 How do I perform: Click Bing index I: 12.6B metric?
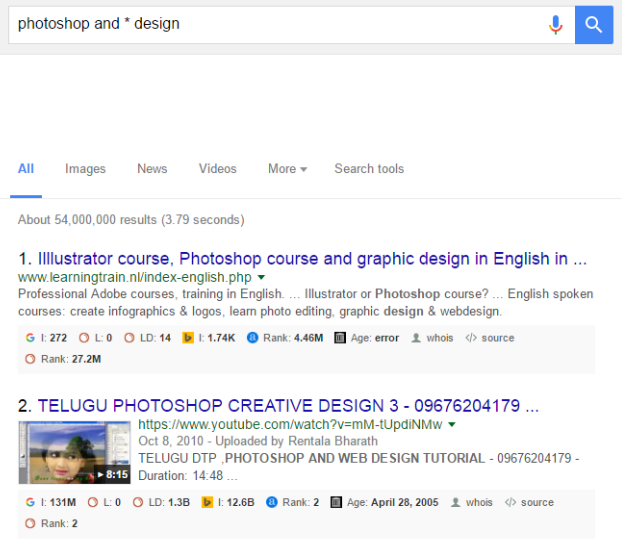coord(228,502)
